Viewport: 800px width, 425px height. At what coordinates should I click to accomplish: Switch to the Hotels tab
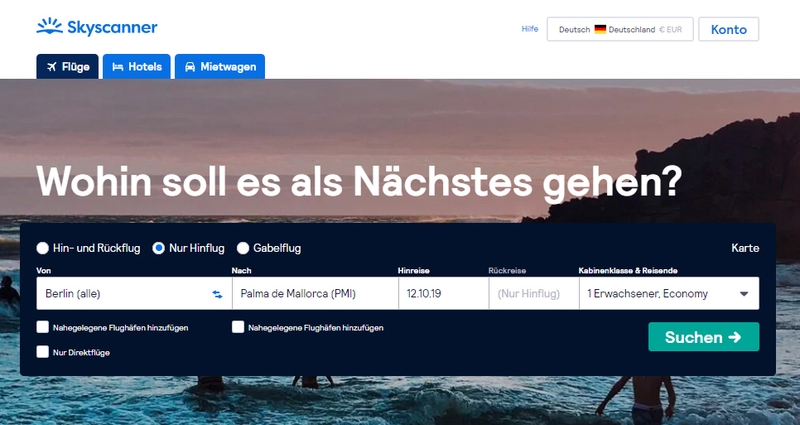(x=137, y=67)
